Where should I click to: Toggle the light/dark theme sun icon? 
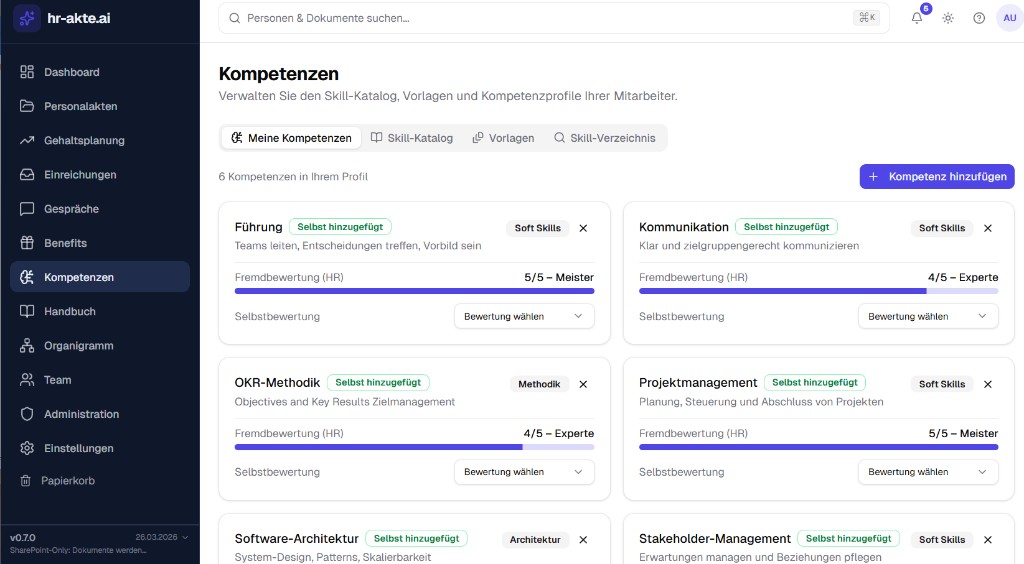[948, 18]
